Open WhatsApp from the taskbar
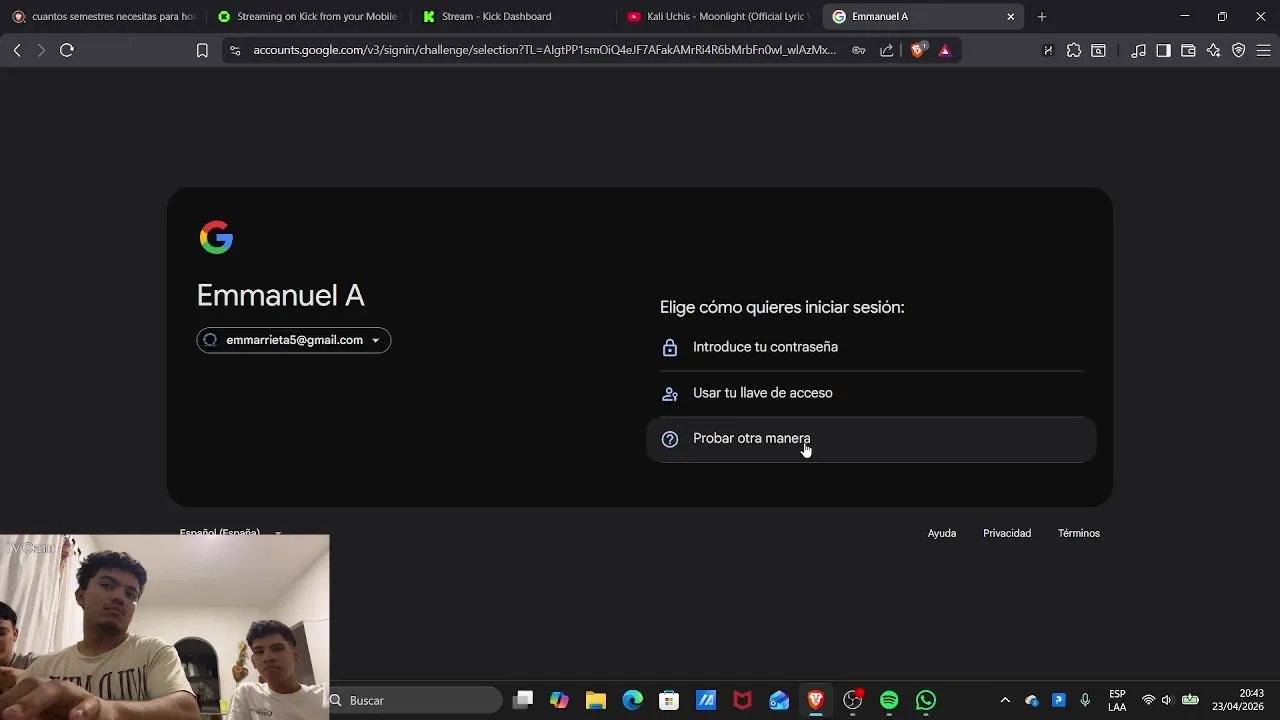1280x720 pixels. 926,700
